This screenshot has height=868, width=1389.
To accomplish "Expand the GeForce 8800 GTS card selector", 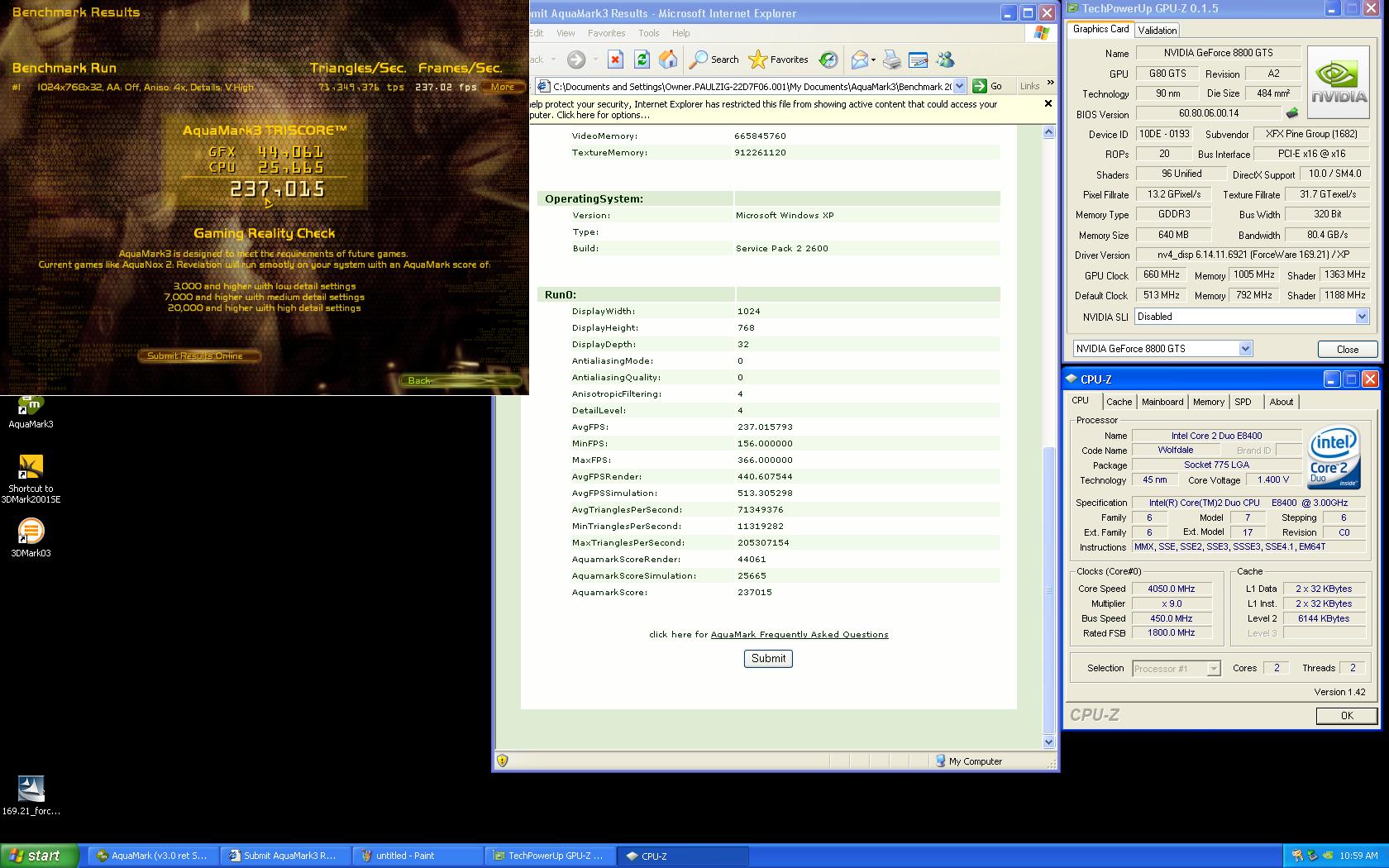I will [x=1245, y=349].
